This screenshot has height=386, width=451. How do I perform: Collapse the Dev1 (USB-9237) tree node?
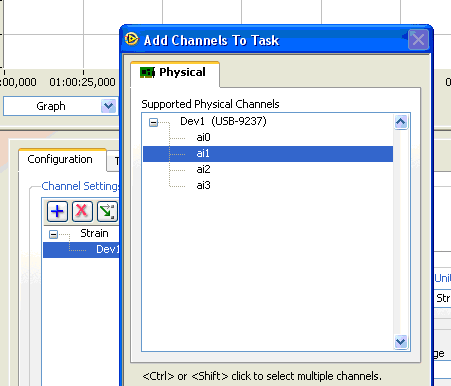153,122
